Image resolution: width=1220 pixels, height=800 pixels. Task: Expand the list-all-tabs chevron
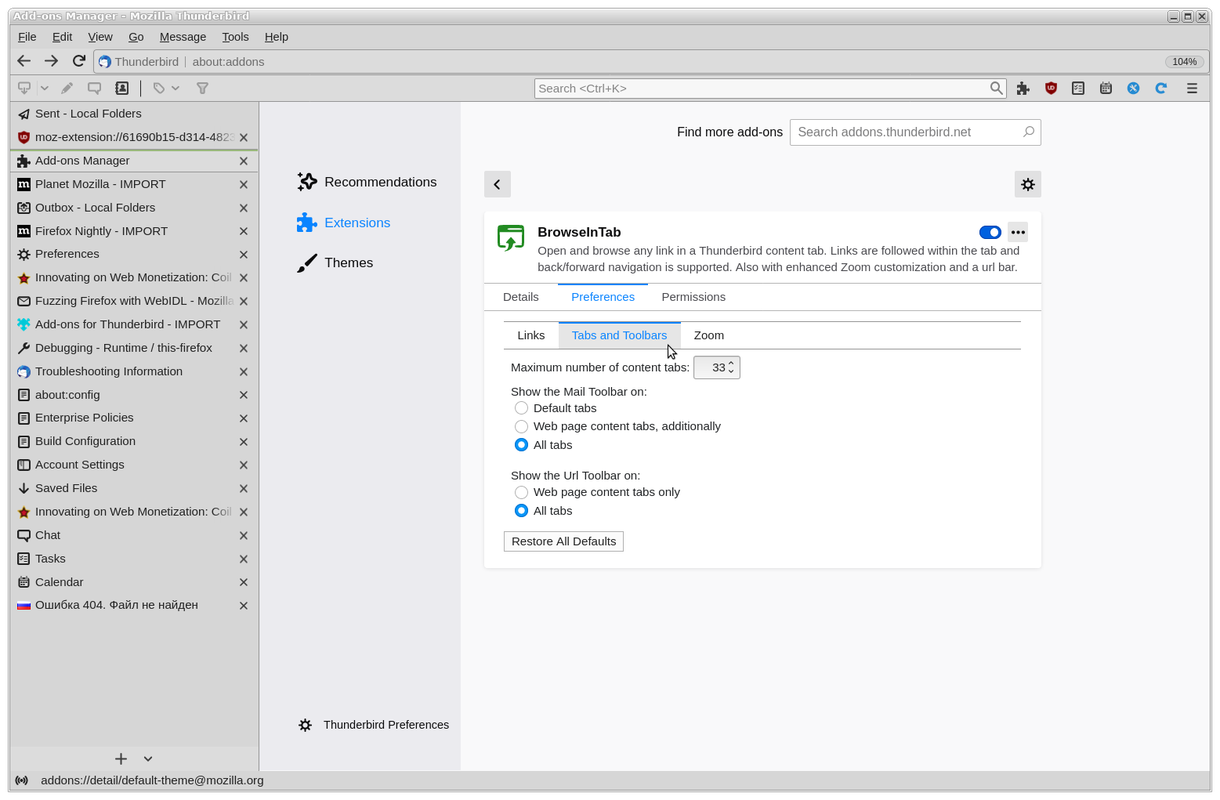148,759
